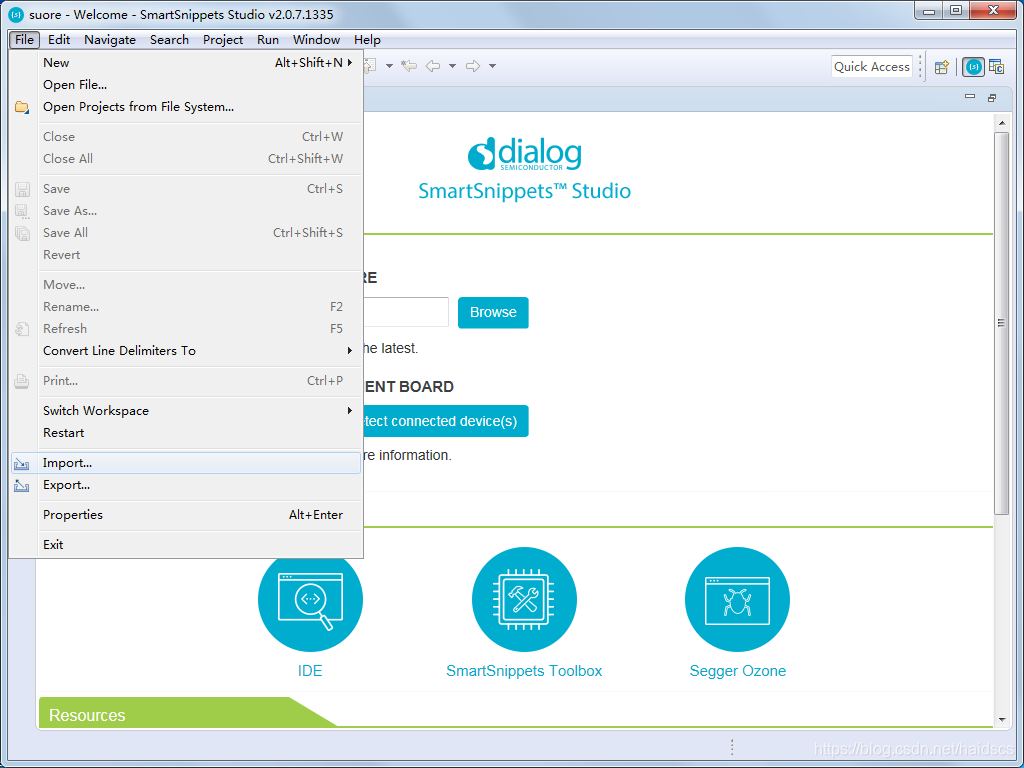The height and width of the screenshot is (768, 1024).
Task: Switch to the C/C++ perspective icon
Action: point(996,67)
